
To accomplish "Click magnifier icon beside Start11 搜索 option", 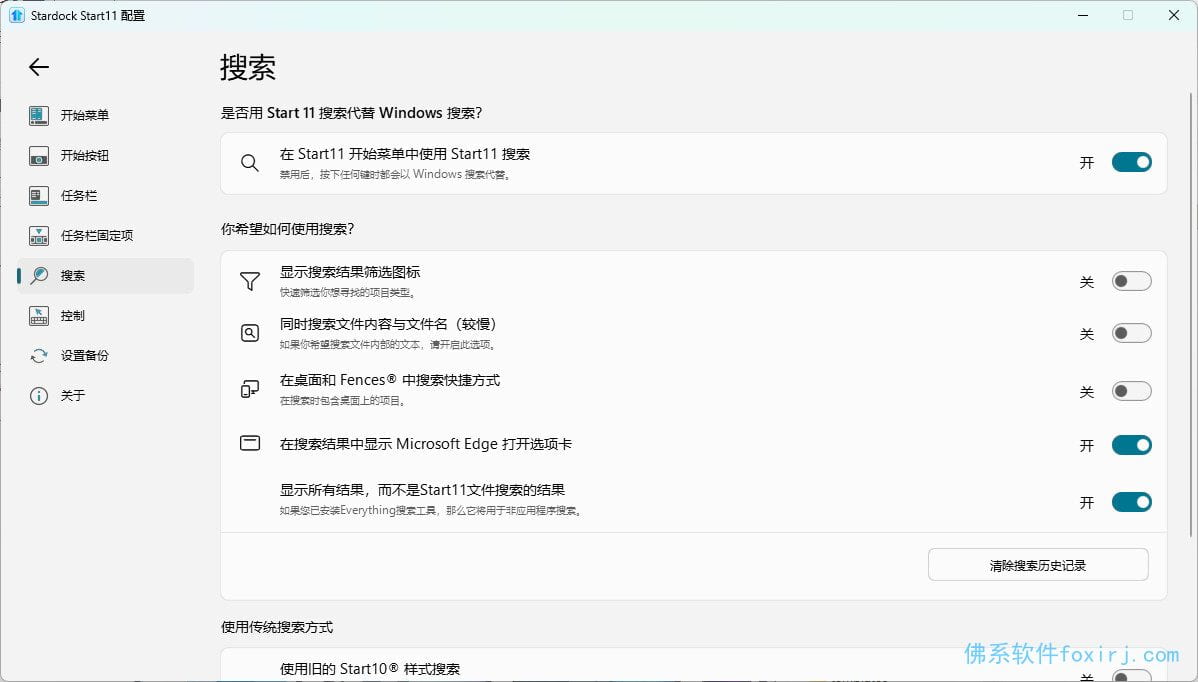I will (x=250, y=163).
